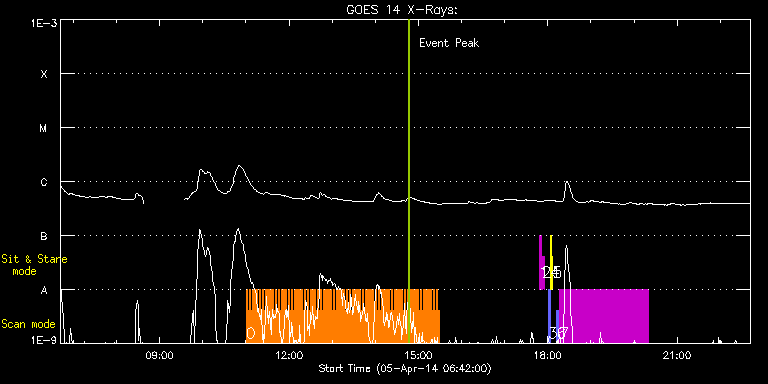Click the 1E-3 top axis value

point(43,23)
